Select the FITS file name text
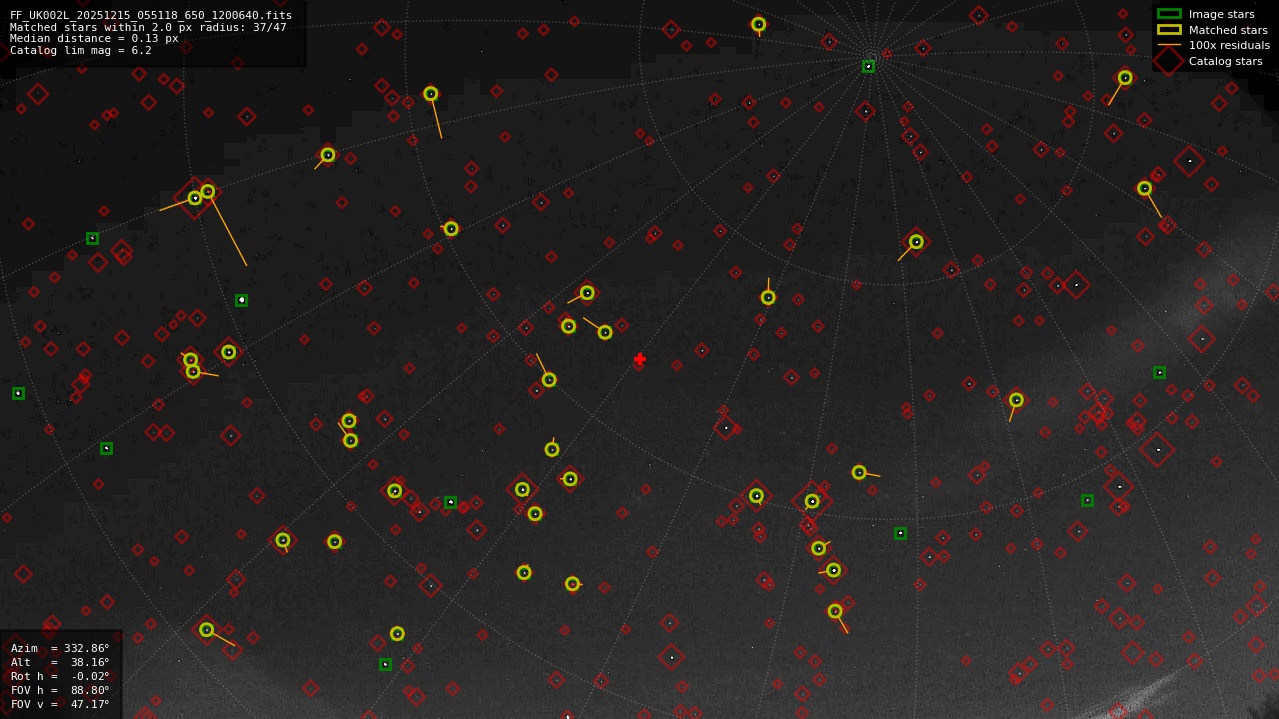Viewport: 1279px width, 719px height. tap(151, 15)
